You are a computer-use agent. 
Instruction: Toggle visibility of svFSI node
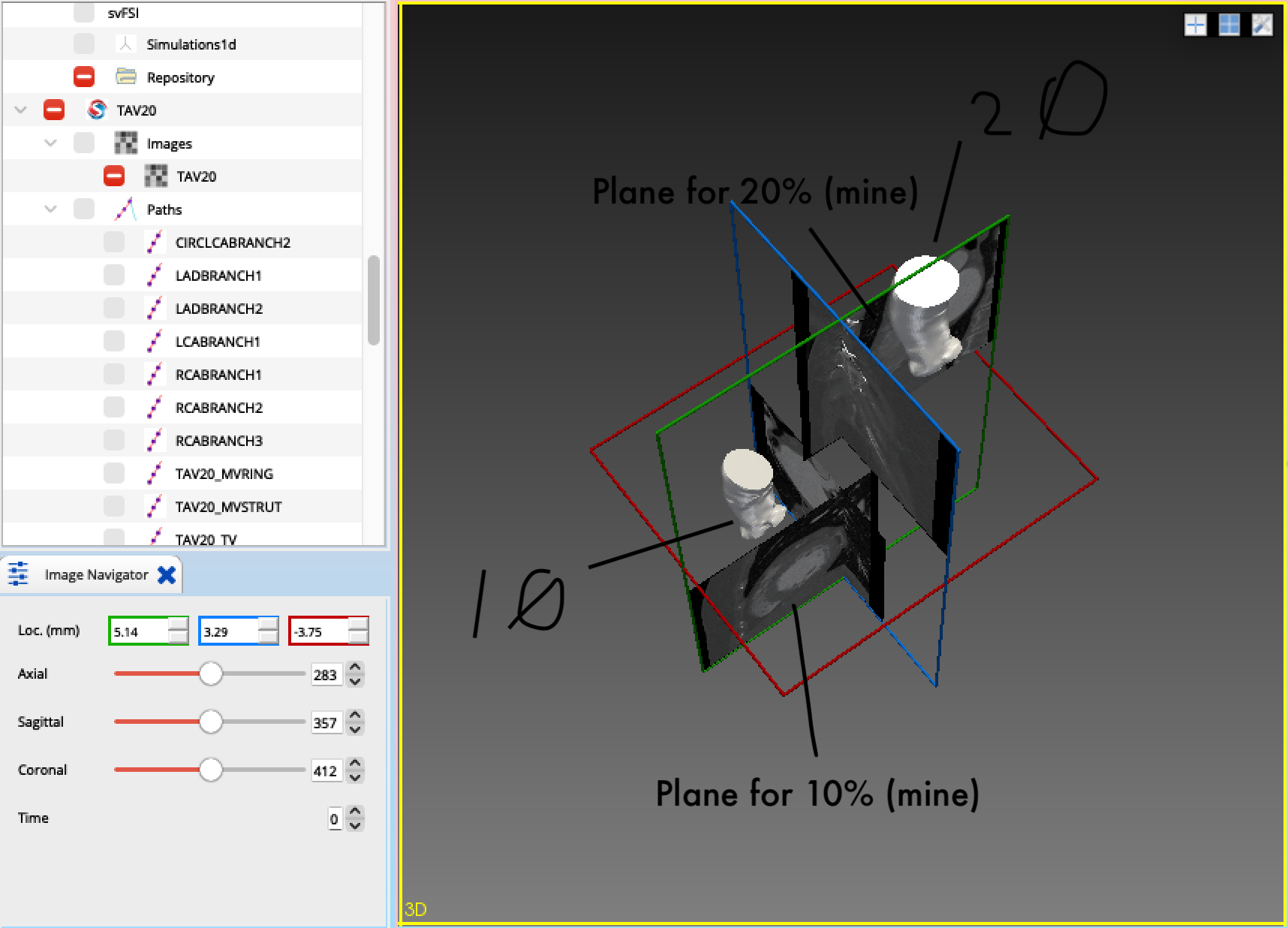(84, 12)
